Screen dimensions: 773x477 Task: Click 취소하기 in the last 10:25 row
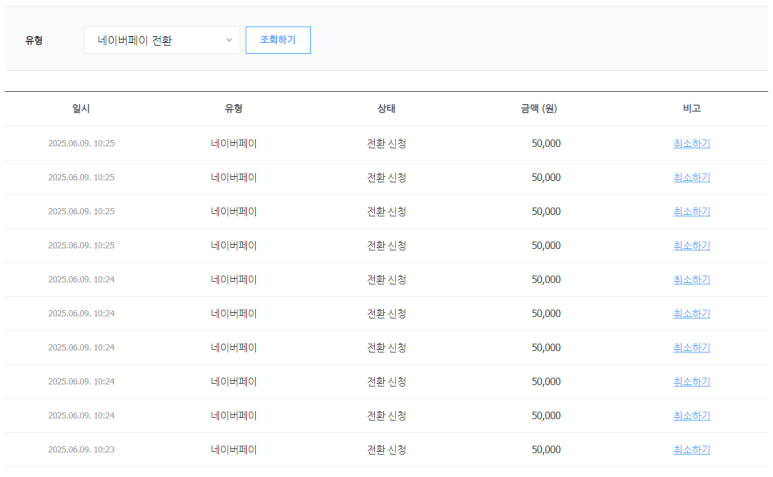692,245
